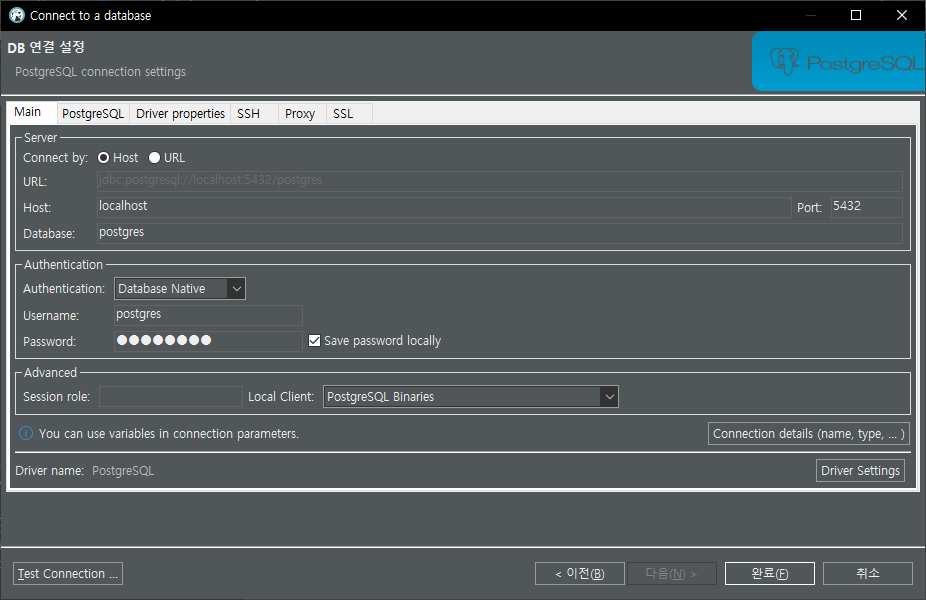This screenshot has height=600, width=926.
Task: Click the 'DB 연결 설정' heading
Action: (46, 47)
